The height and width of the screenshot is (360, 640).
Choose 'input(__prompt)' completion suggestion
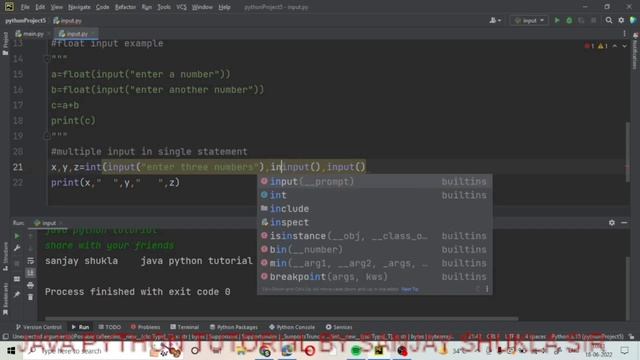point(374,182)
